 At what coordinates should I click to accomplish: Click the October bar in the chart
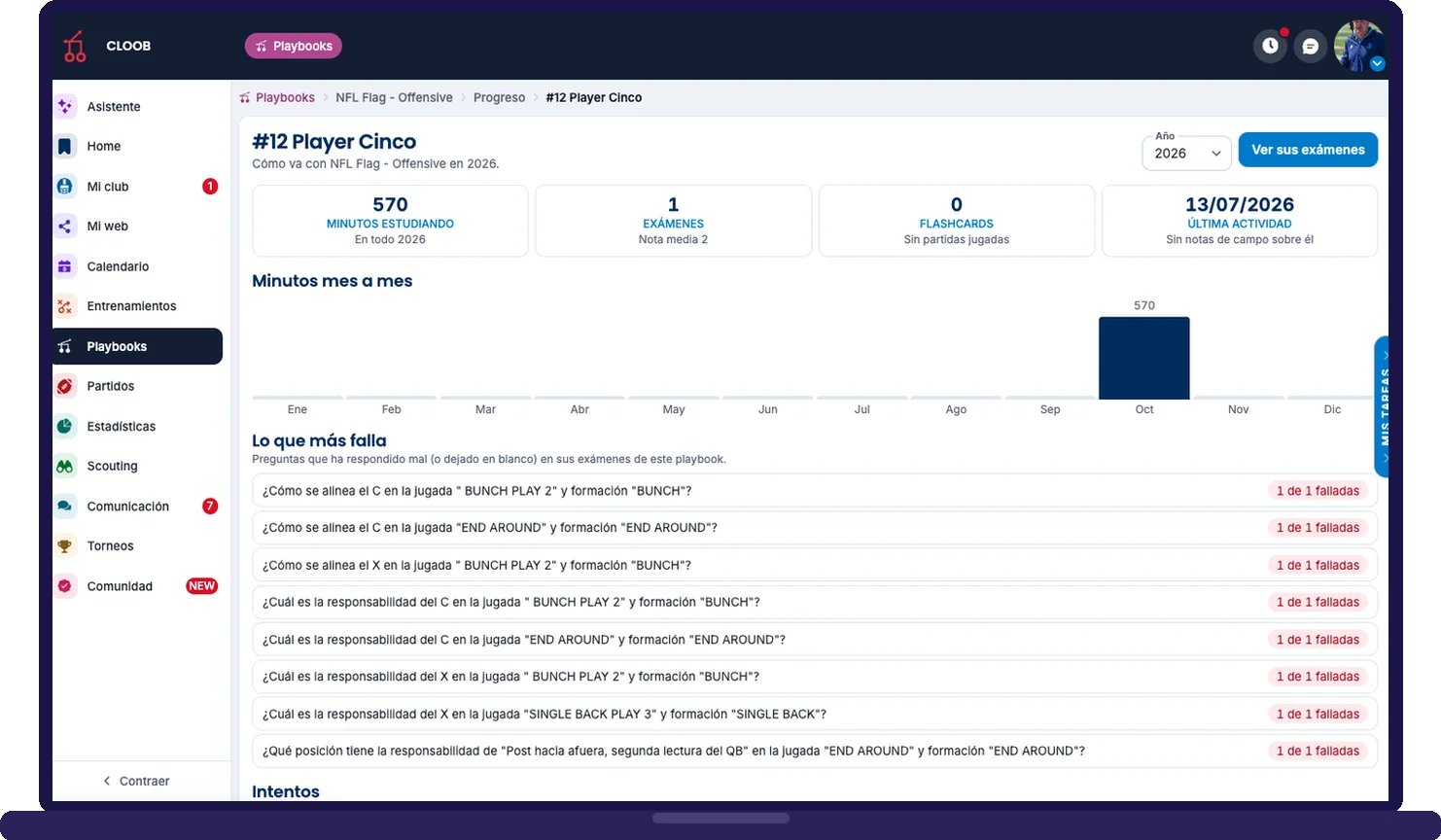1143,358
